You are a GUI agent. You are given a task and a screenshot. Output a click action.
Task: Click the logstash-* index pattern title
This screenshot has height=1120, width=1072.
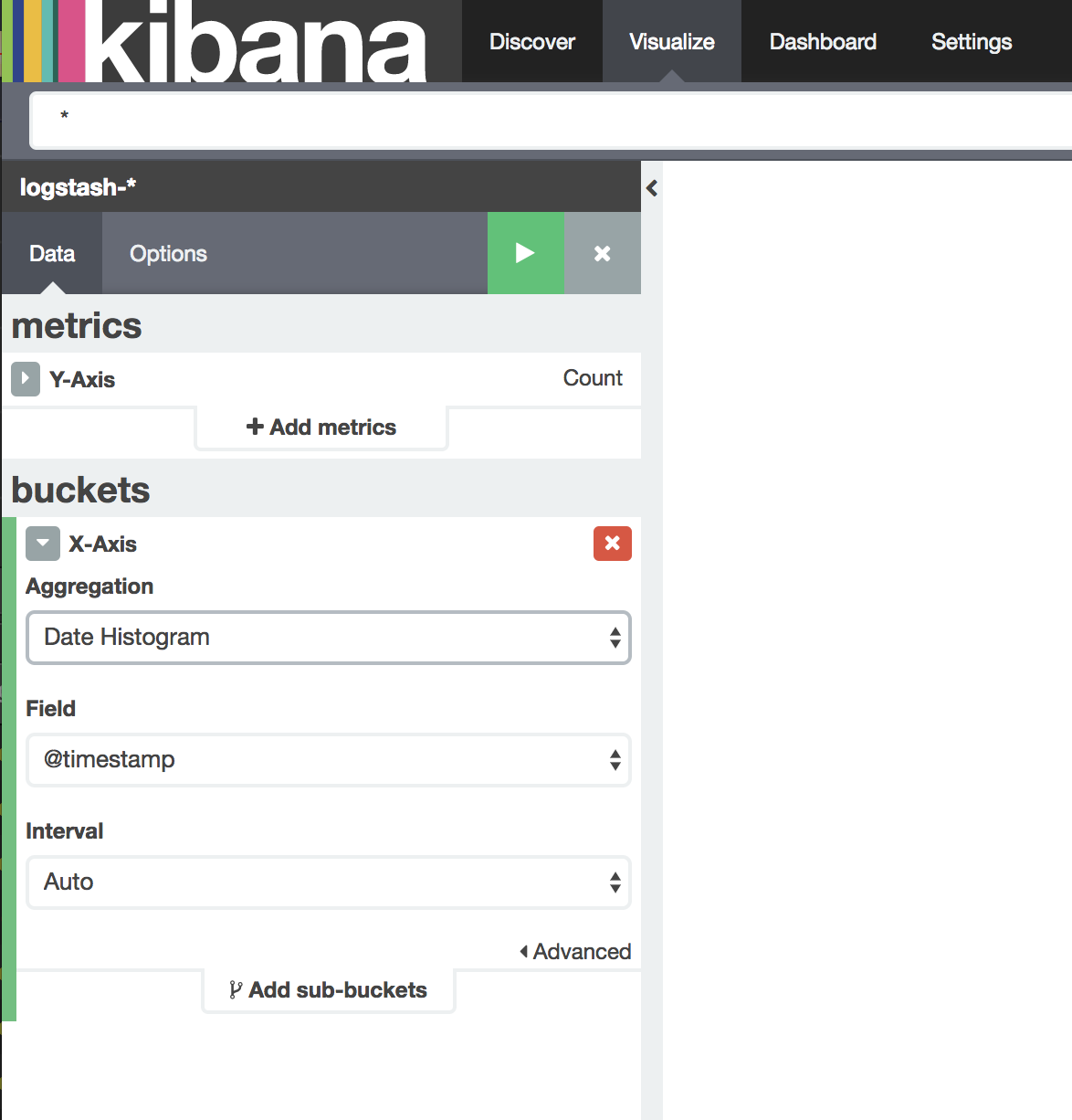click(78, 187)
